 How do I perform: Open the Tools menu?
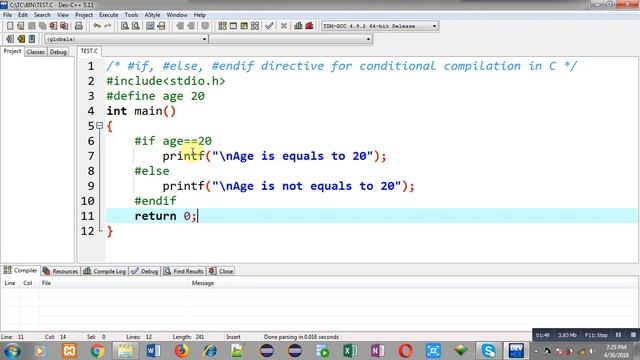131,15
